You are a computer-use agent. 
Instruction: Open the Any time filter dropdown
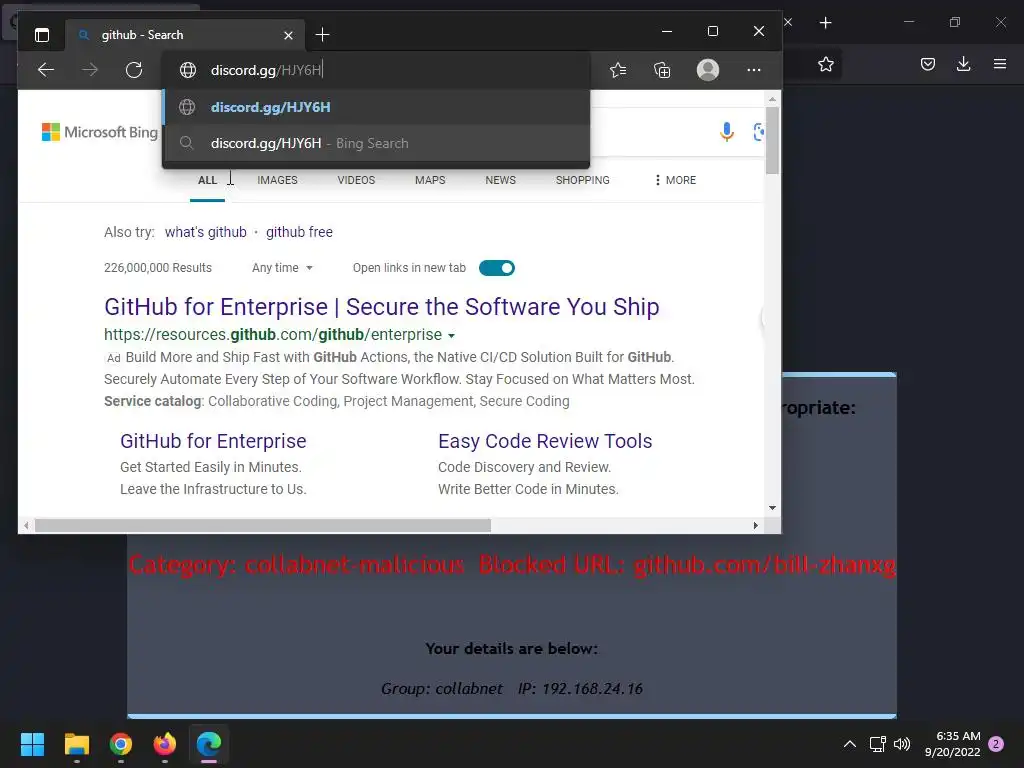point(282,268)
